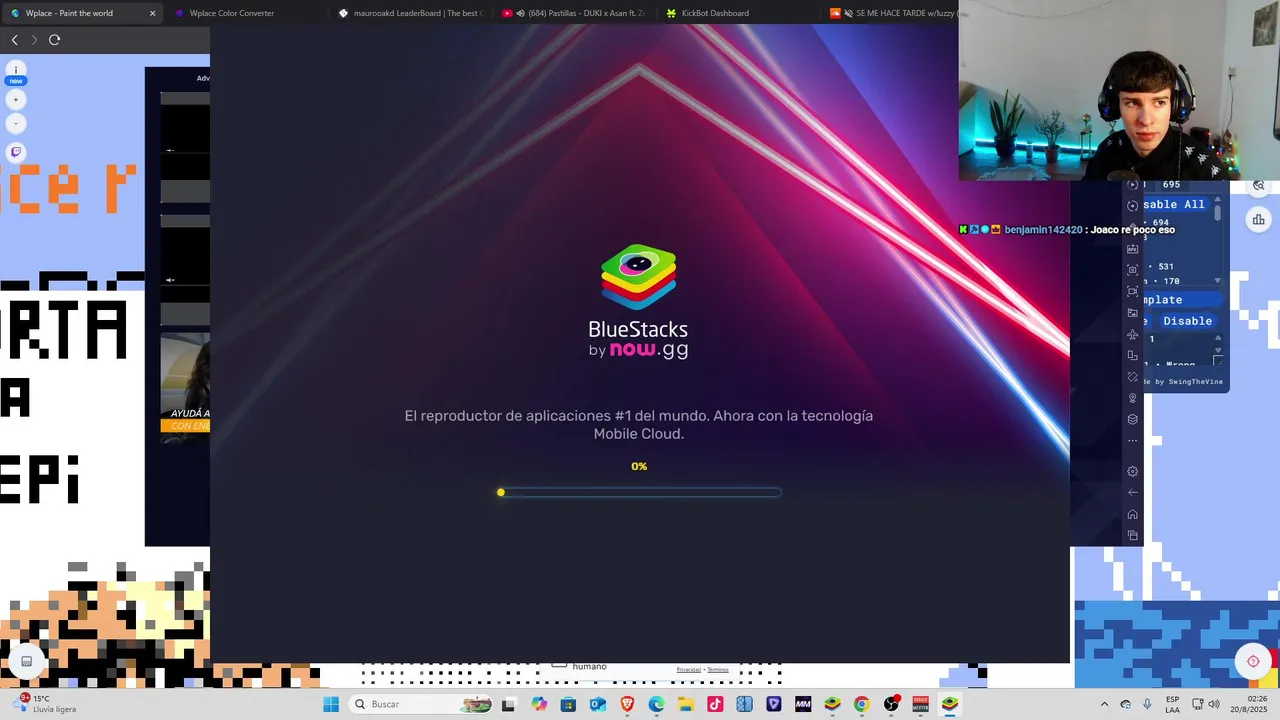1280x720 pixels.
Task: Go back in the browser
Action: tap(14, 40)
